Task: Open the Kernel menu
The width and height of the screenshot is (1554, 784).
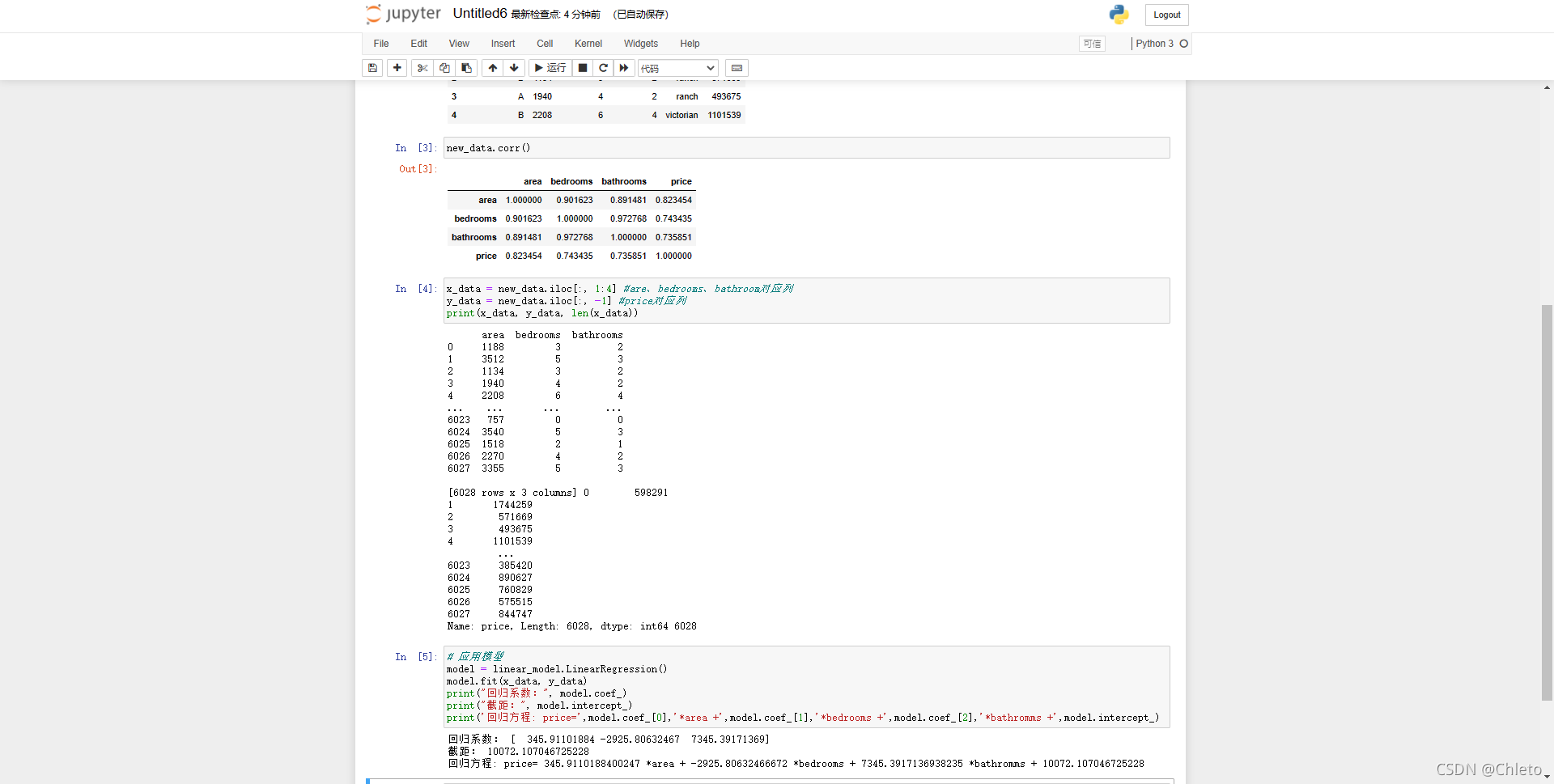Action: [x=588, y=44]
